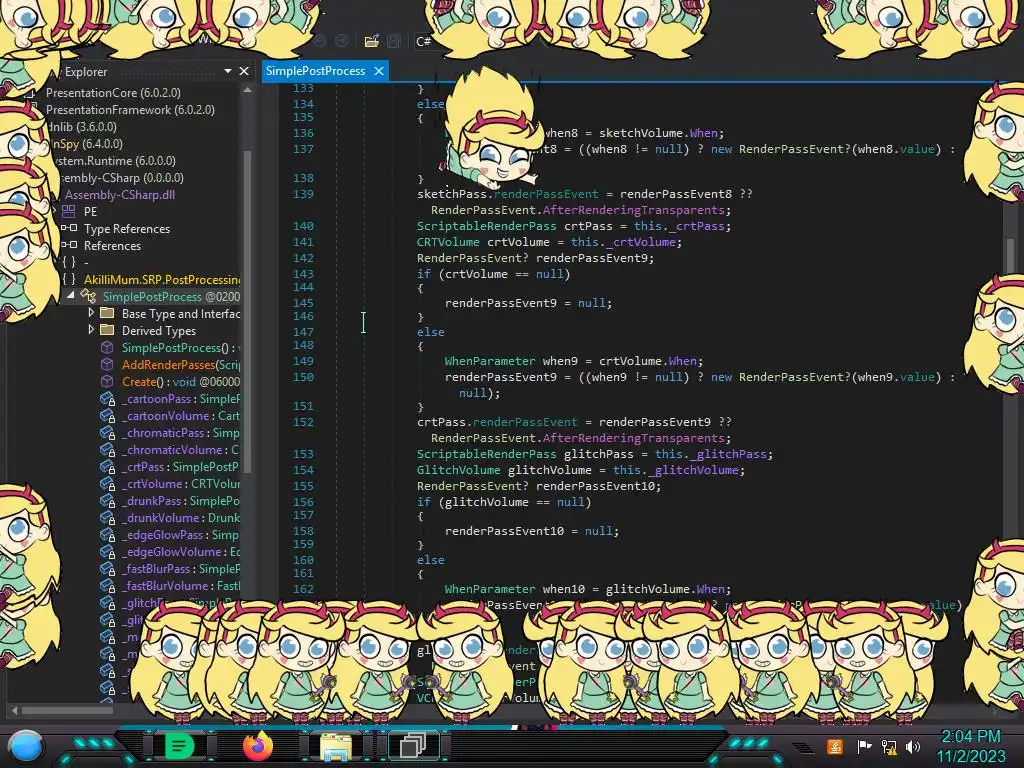Select PresentationCore (6.0.2.0) assembly

tap(113, 93)
